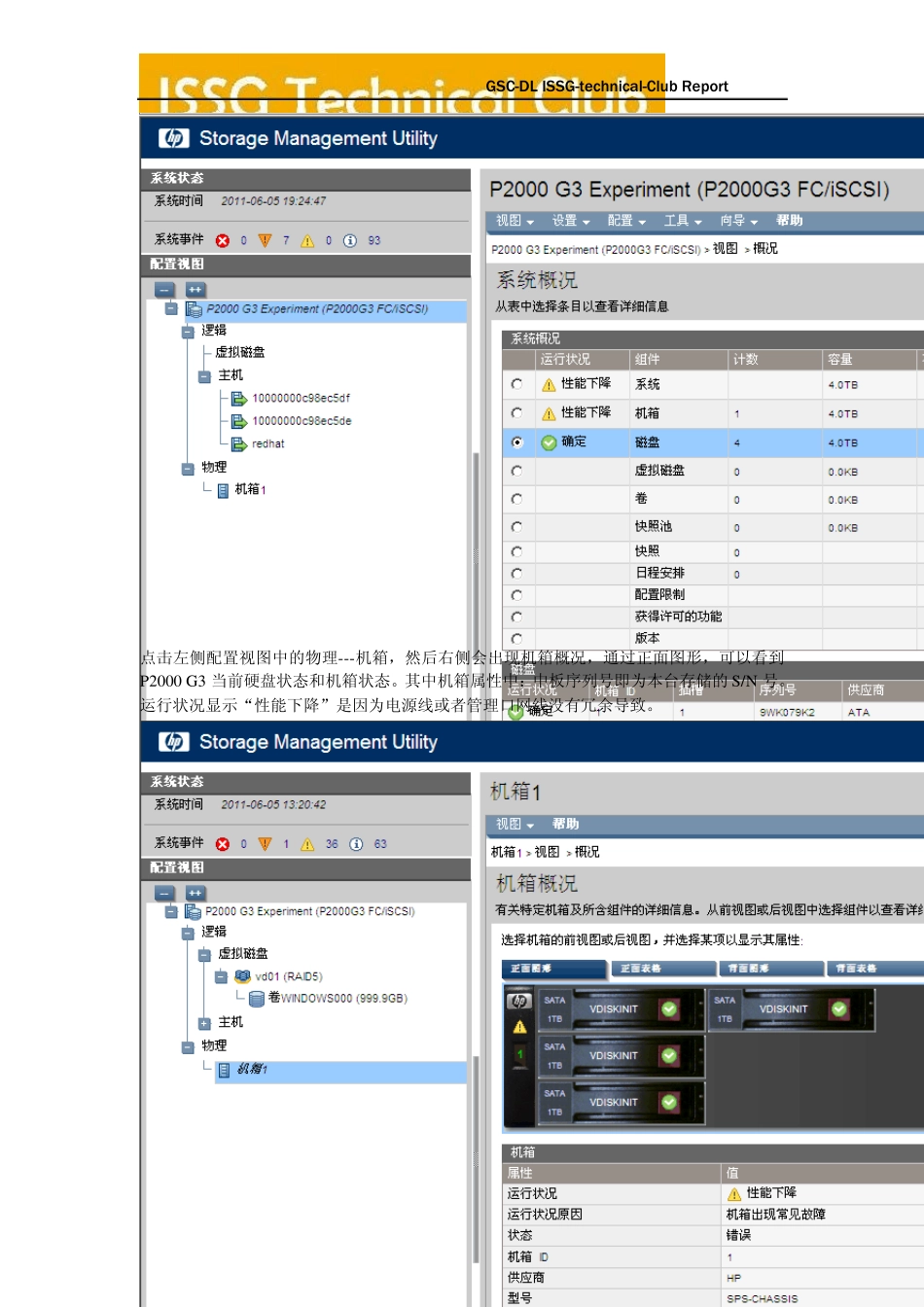Screen dimensions: 924x1307
Task: Open 帮助 menu in P2000 G3 Experiment panel
Action: pyautogui.click(x=790, y=221)
